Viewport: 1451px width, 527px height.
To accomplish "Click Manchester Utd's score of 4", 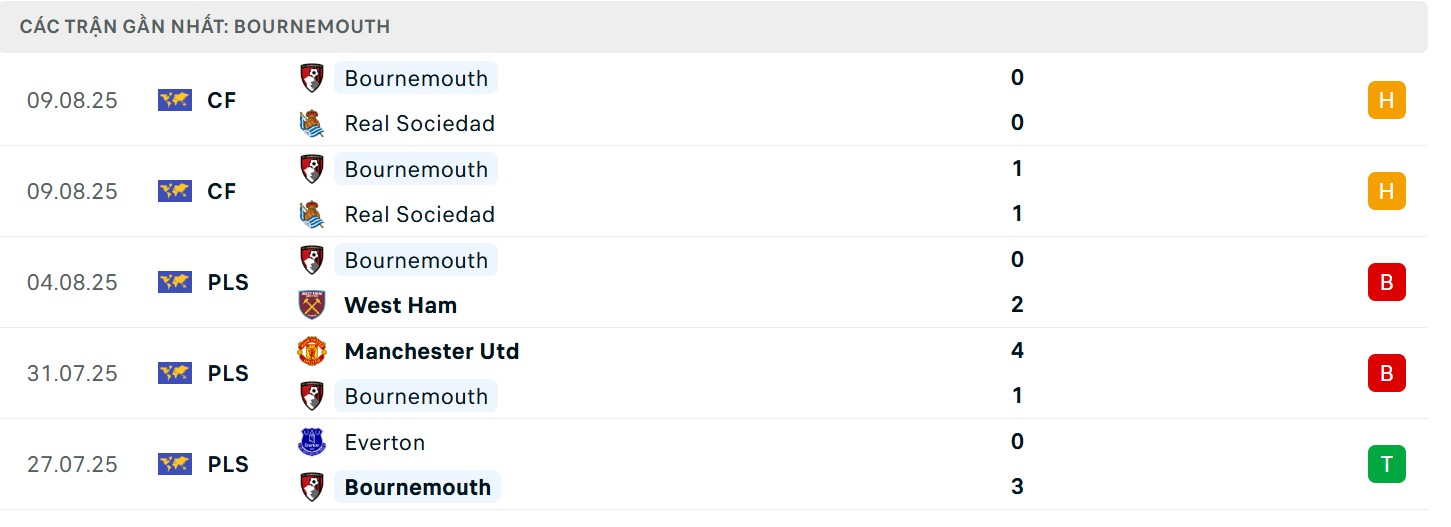I will [x=1017, y=351].
